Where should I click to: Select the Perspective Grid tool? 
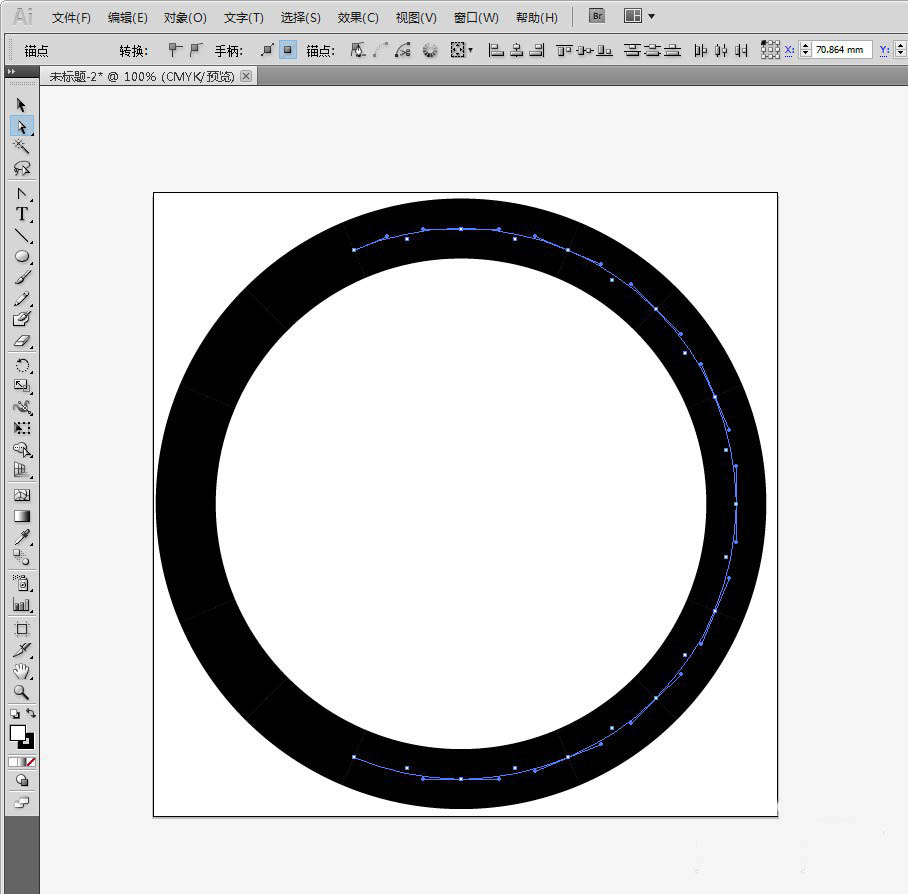click(21, 470)
